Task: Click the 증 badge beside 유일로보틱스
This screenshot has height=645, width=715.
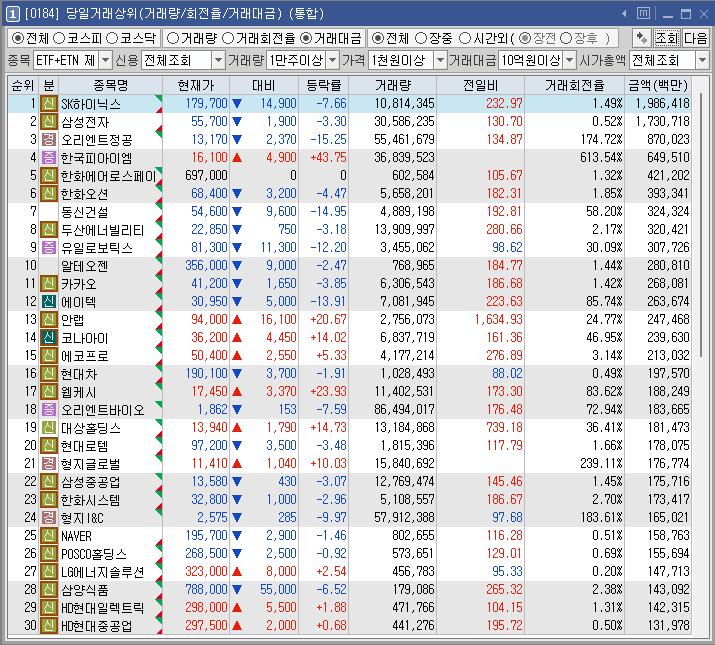Action: 48,247
